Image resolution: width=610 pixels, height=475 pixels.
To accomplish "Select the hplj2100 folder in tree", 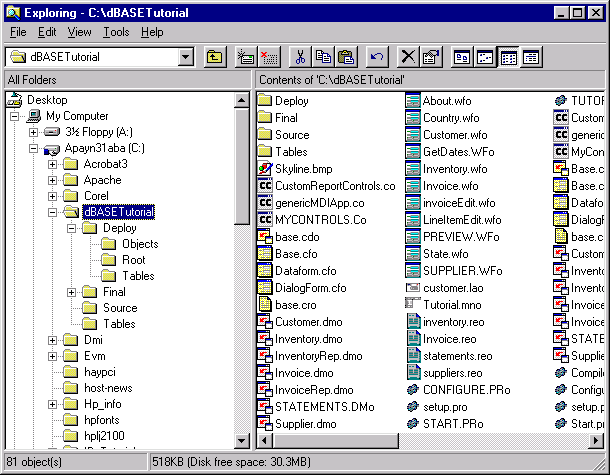I will click(104, 436).
